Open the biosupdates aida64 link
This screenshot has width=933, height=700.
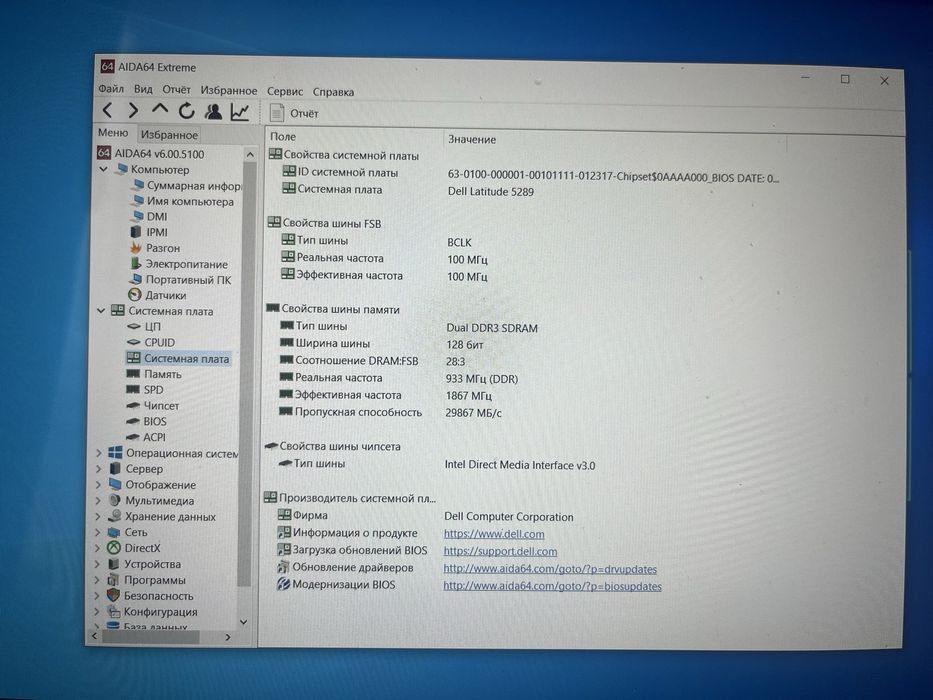tap(552, 586)
